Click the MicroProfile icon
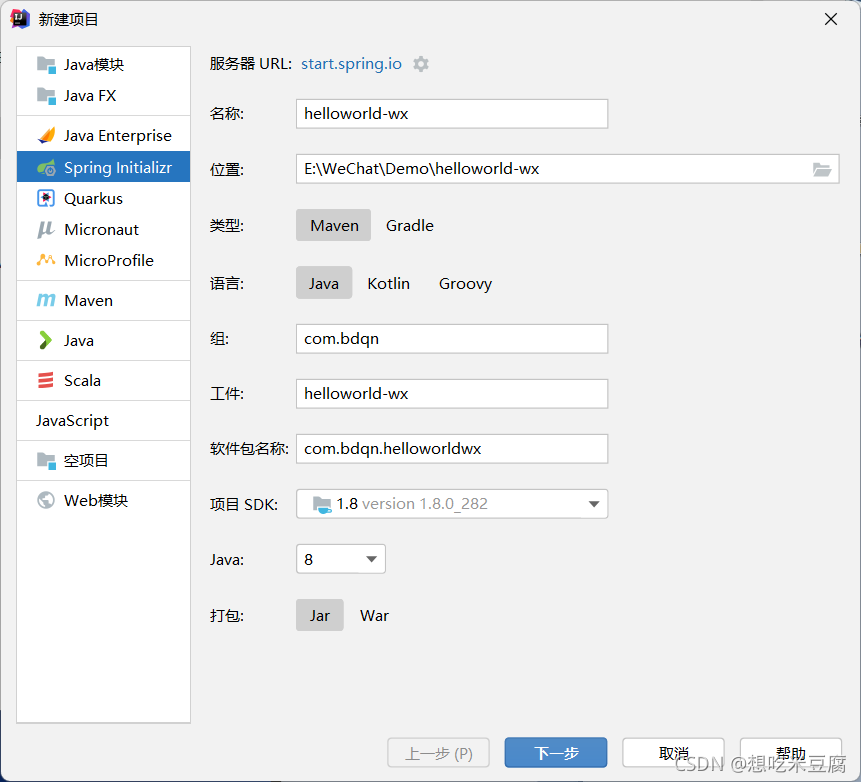Screen dimensions: 861x782 click(46, 260)
